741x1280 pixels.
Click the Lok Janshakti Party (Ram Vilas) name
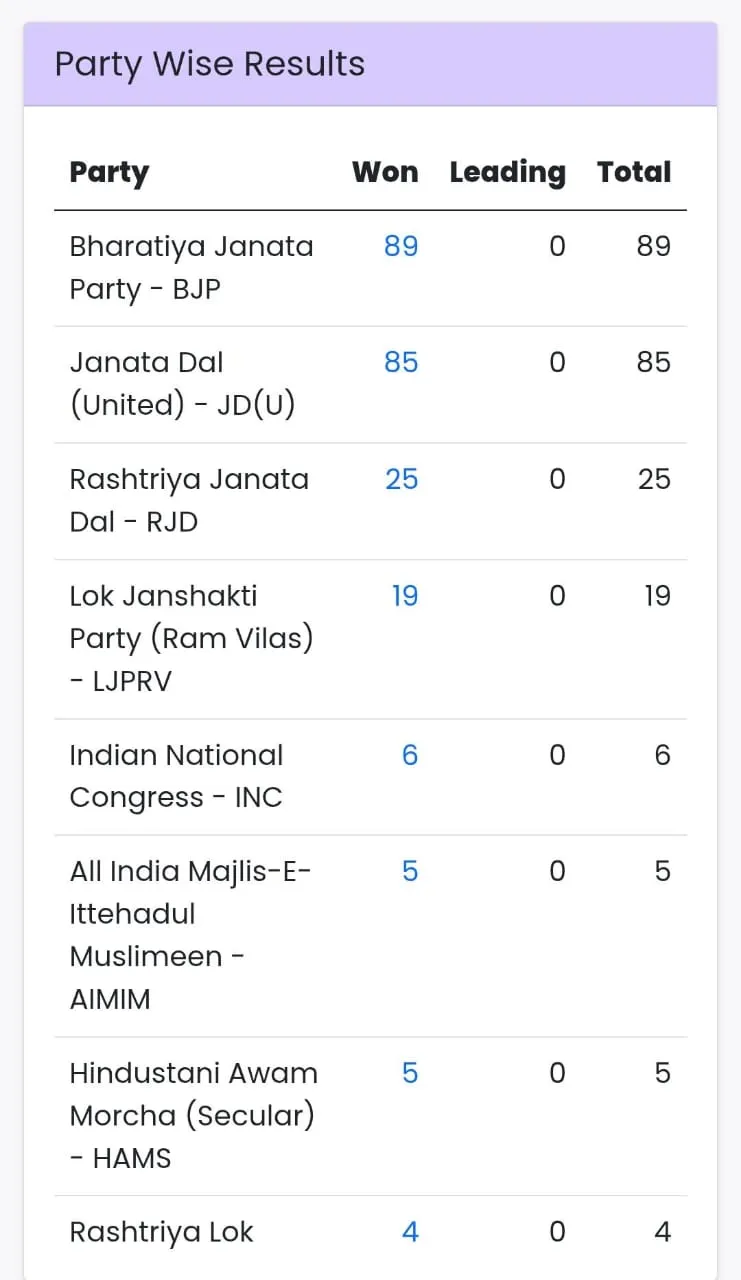click(x=191, y=638)
